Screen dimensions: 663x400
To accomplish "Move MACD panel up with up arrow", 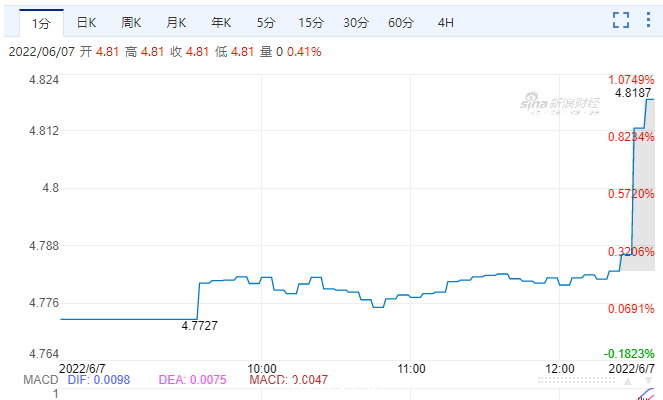I will coord(628,381).
